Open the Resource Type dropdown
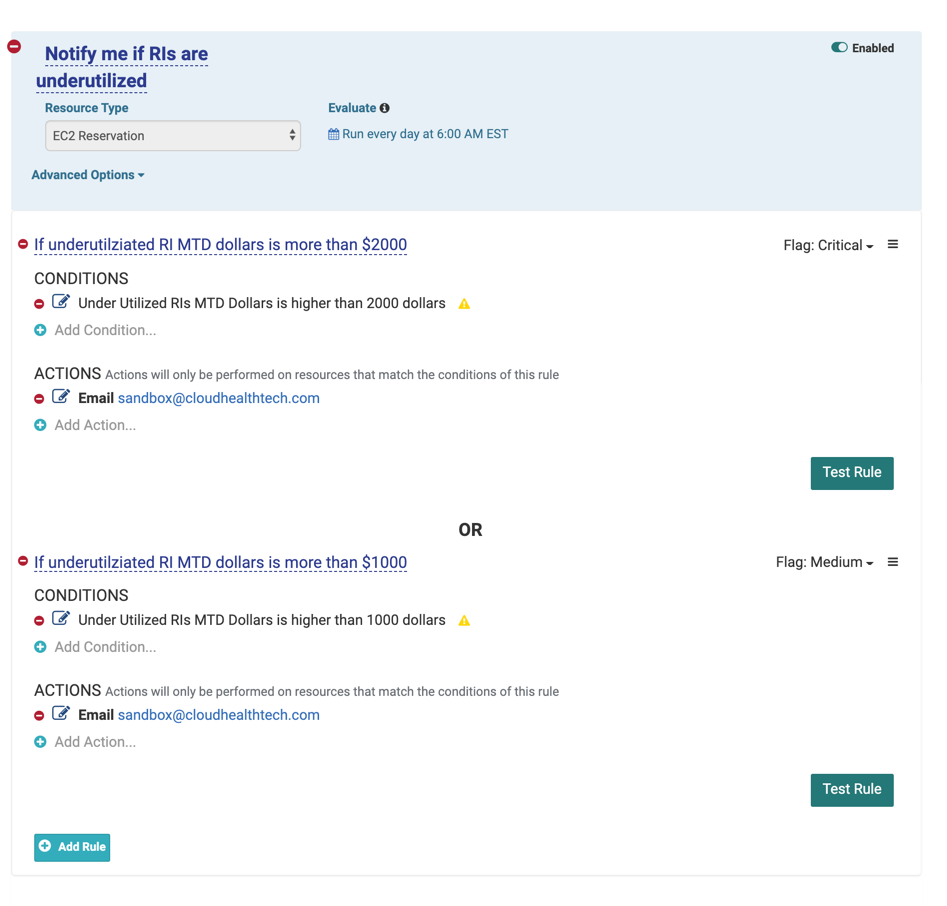The height and width of the screenshot is (906, 947). click(173, 136)
